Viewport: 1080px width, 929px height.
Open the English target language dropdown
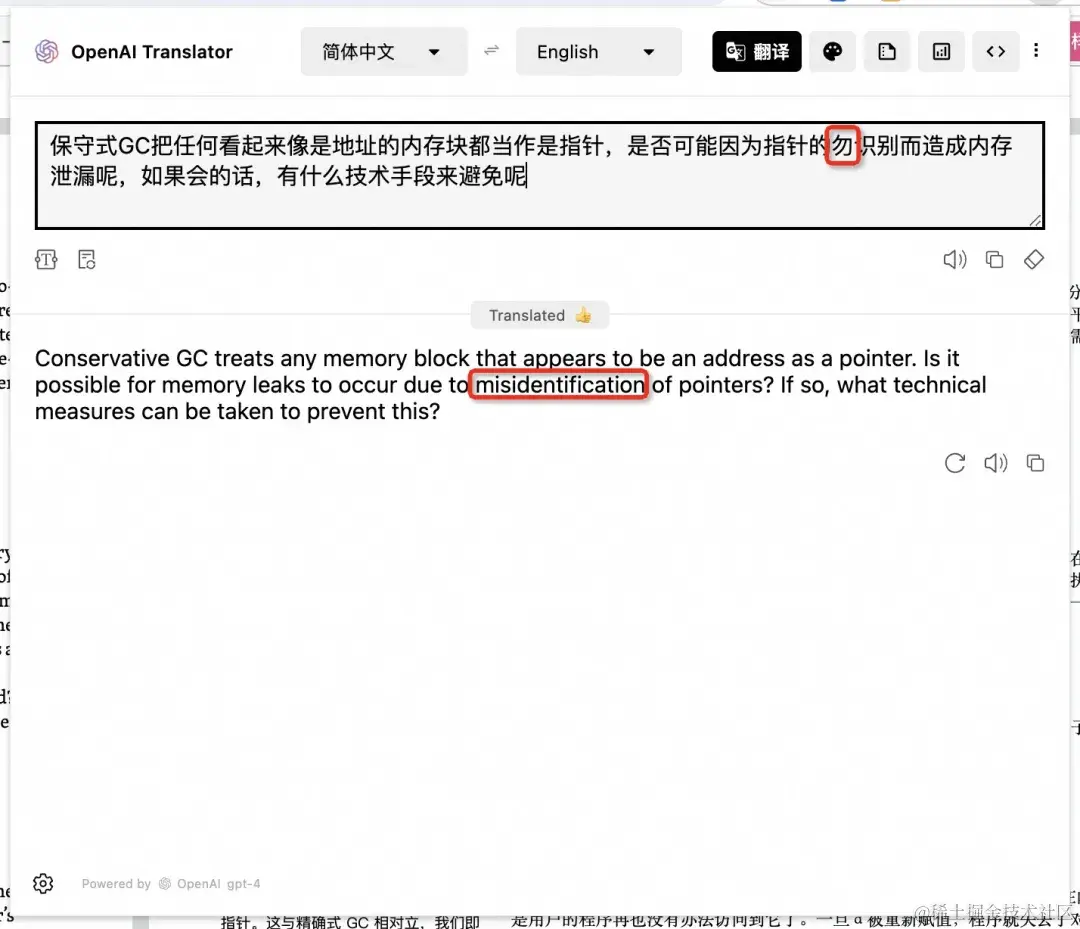598,51
